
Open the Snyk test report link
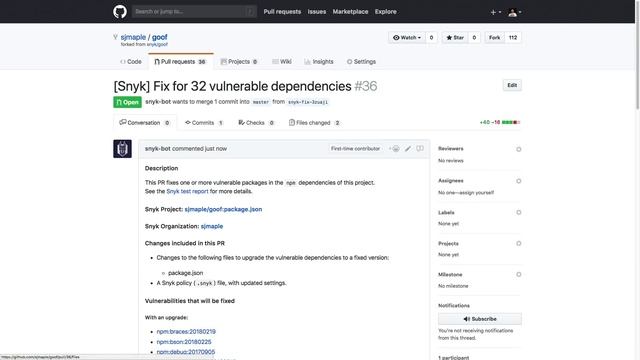pos(187,191)
